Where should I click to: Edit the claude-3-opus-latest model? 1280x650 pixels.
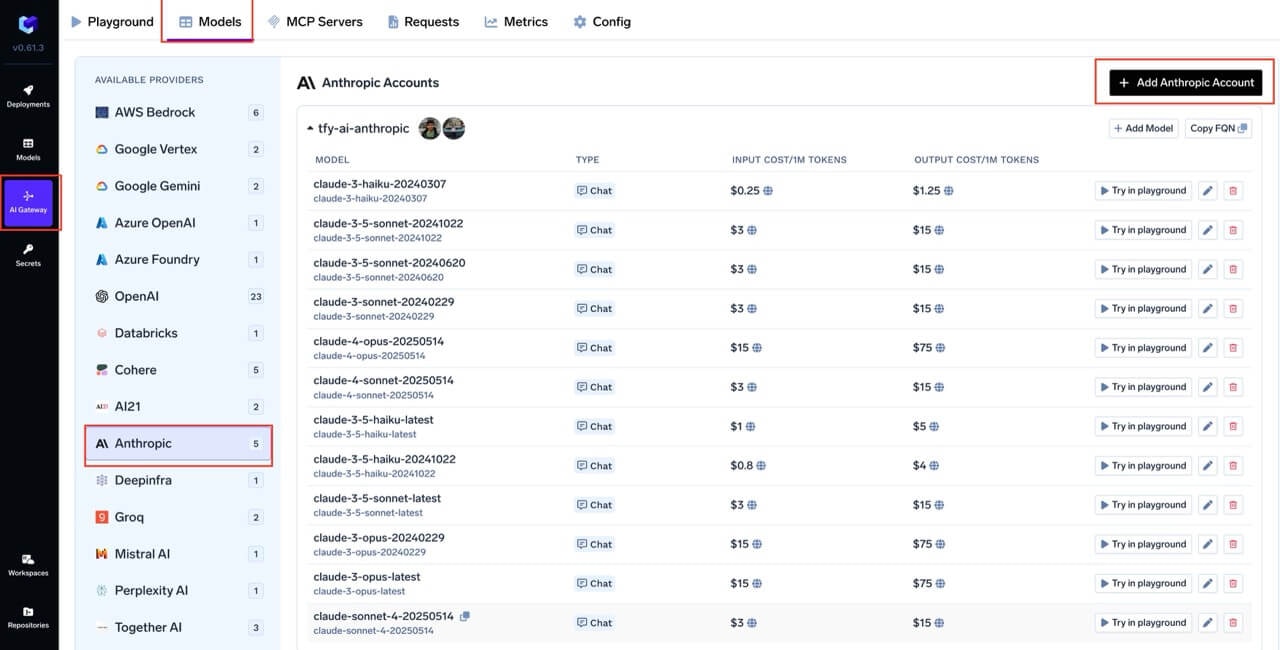(1207, 583)
